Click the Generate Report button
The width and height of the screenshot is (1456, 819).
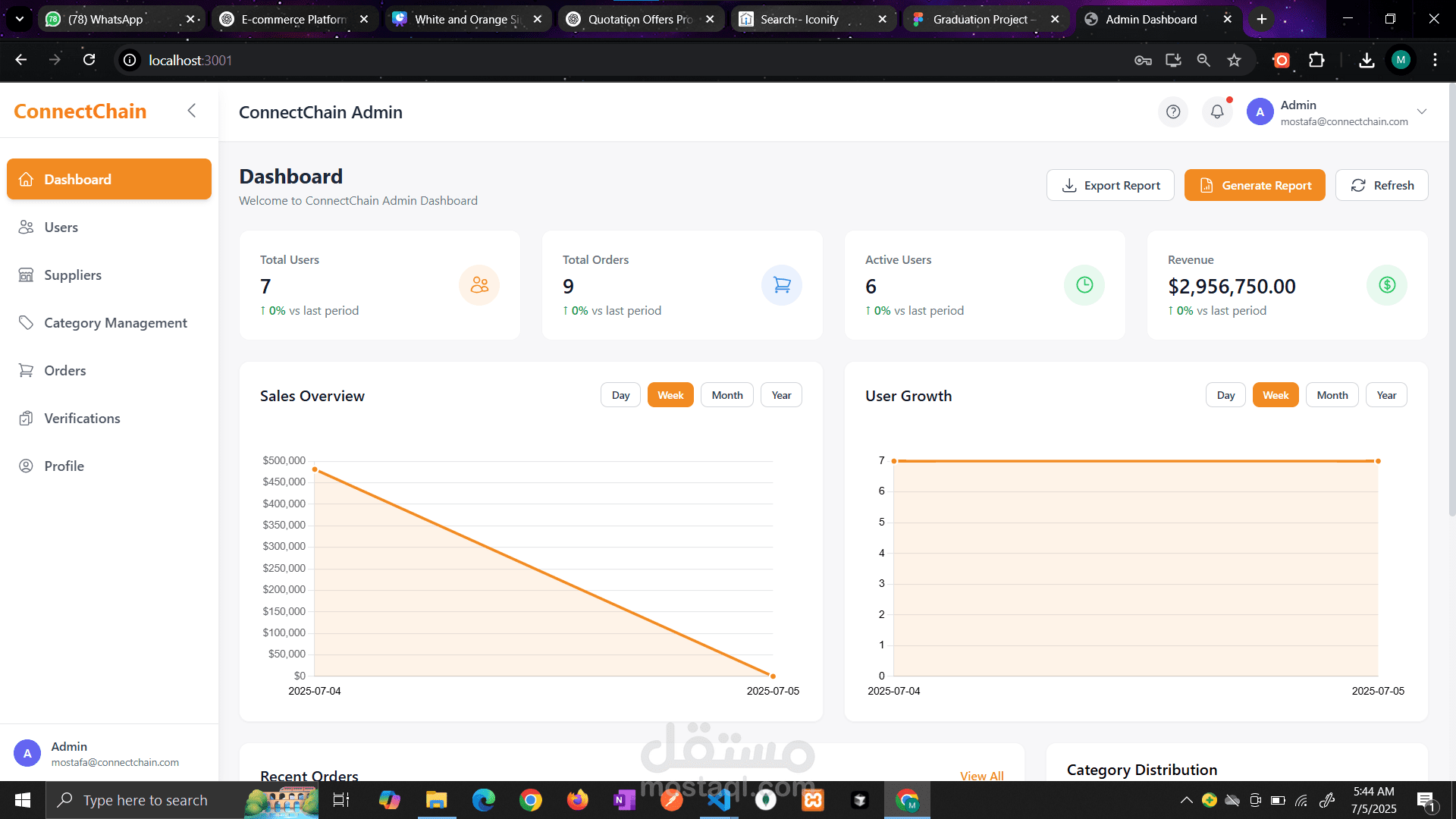click(1254, 185)
